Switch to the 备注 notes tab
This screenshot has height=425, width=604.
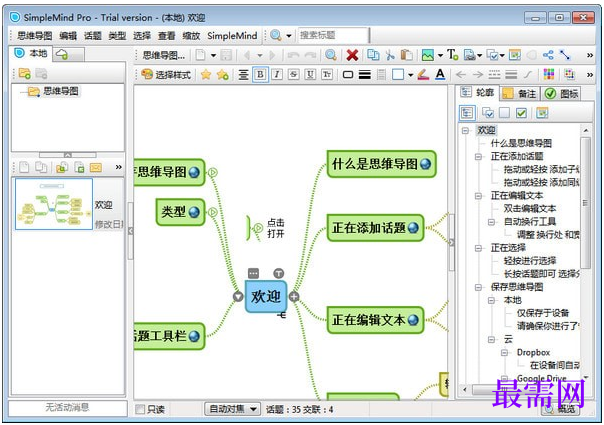520,93
